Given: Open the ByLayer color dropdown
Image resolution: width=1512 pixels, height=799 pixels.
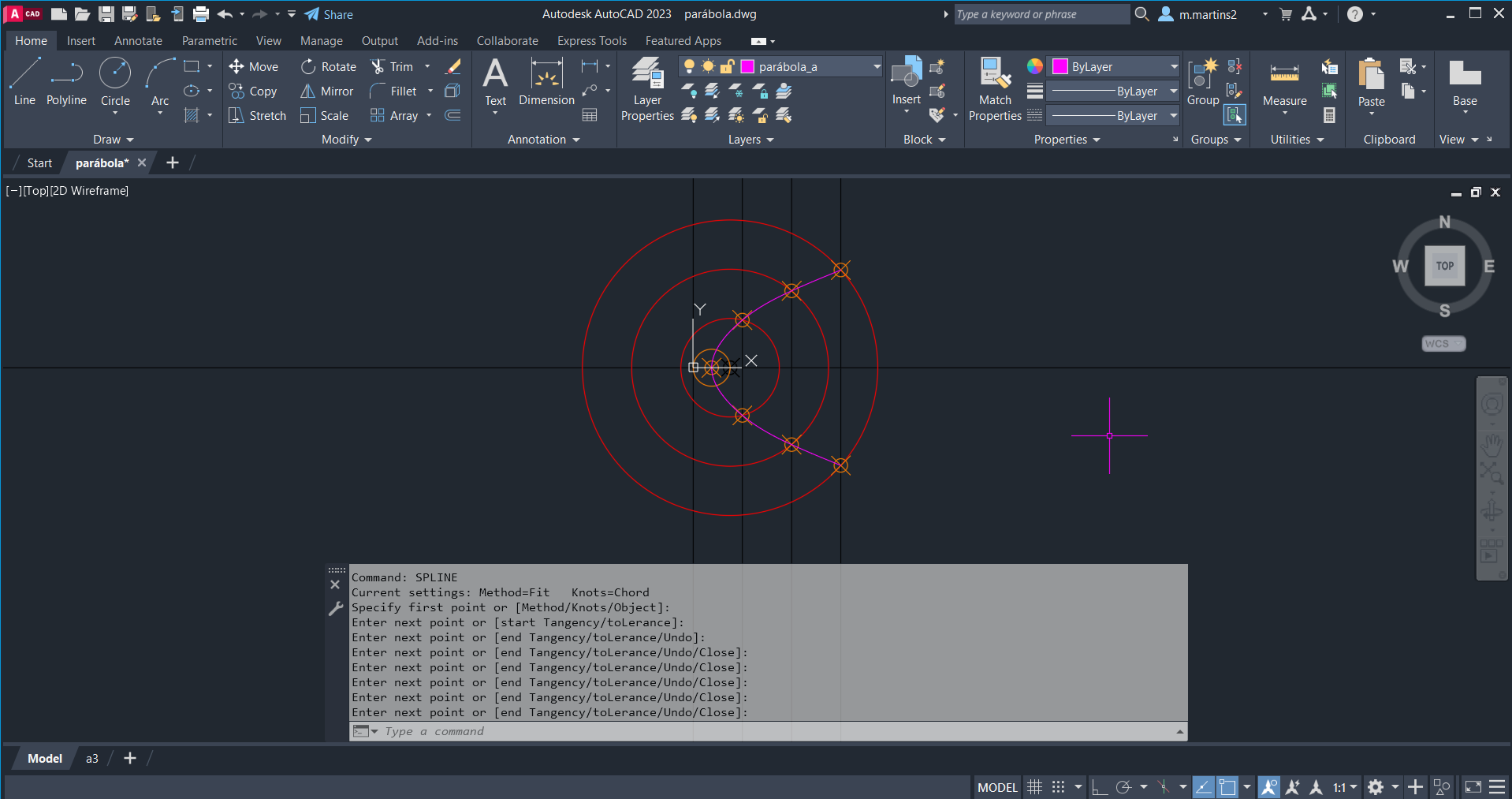Looking at the screenshot, I should click(1173, 67).
